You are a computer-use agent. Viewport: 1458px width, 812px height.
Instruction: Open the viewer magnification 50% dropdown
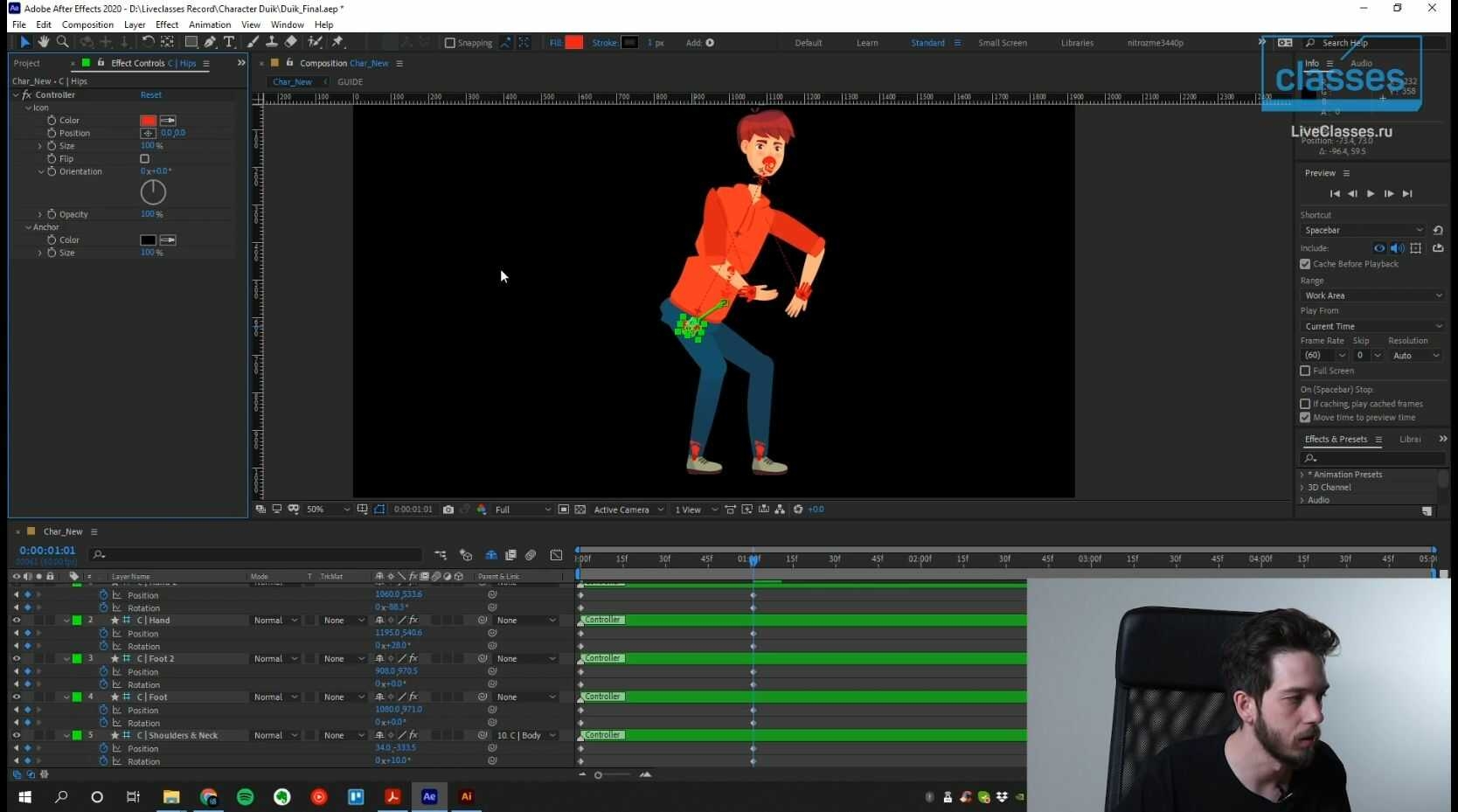pos(328,510)
